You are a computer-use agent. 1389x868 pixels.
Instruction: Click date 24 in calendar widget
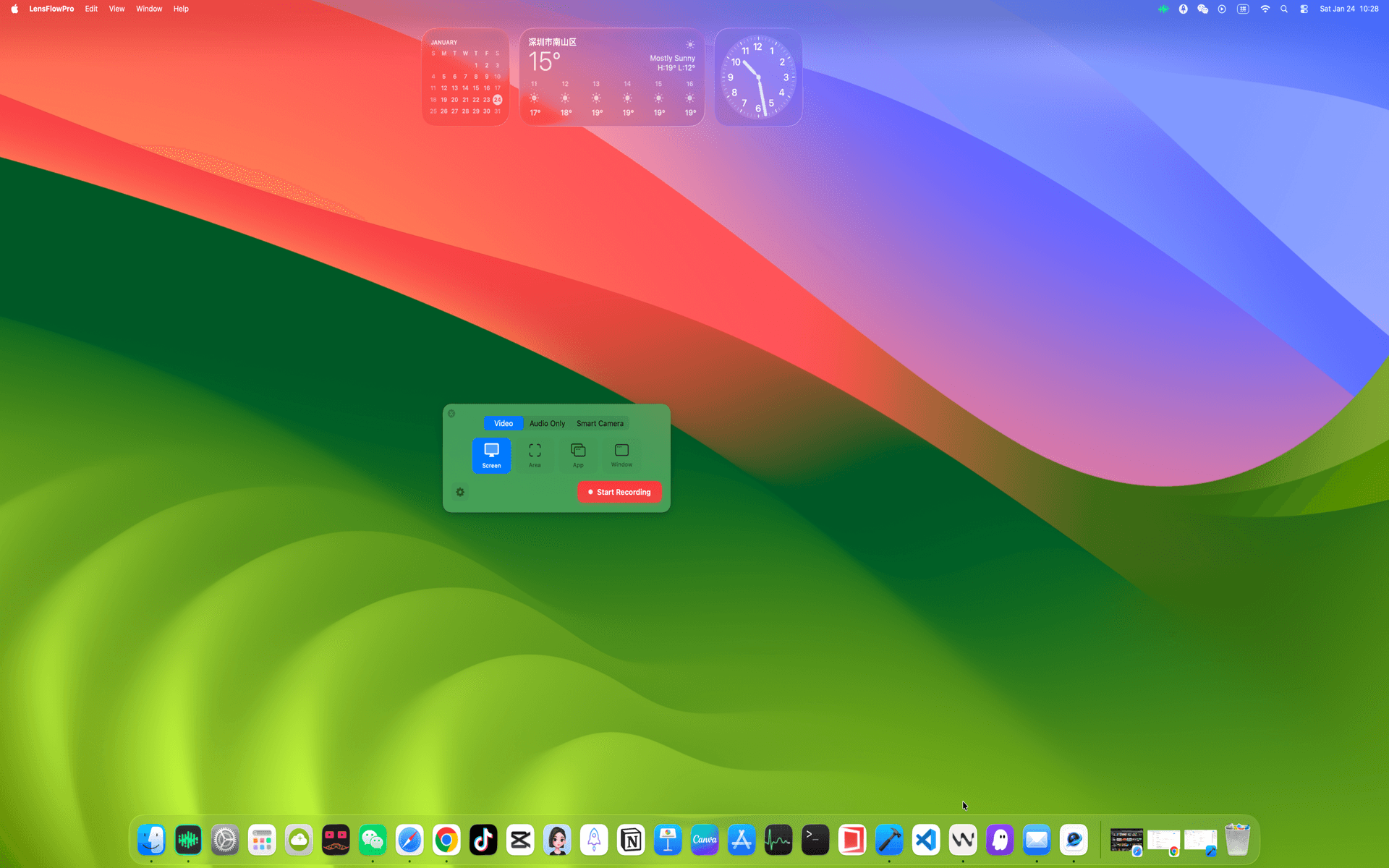[497, 100]
